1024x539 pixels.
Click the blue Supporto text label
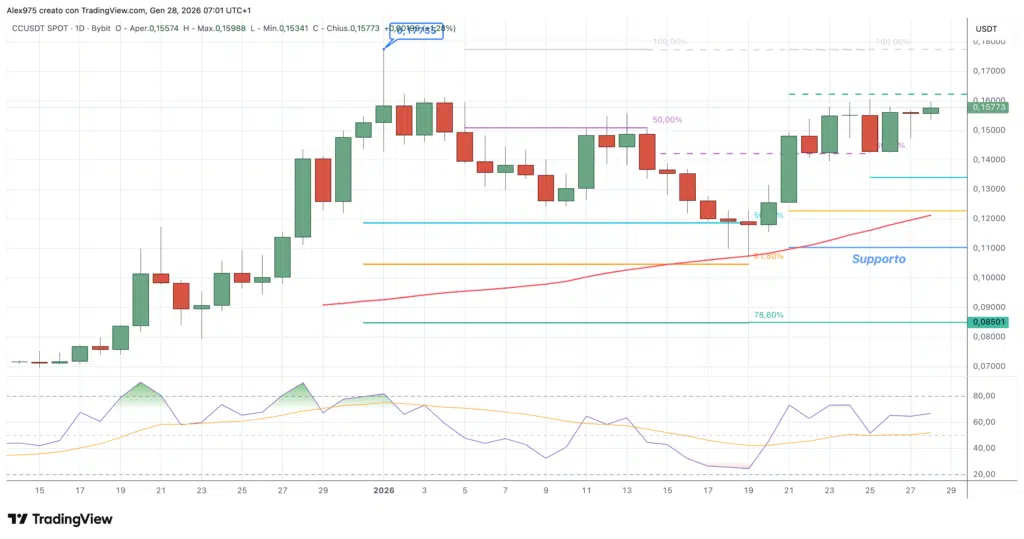click(x=878, y=259)
